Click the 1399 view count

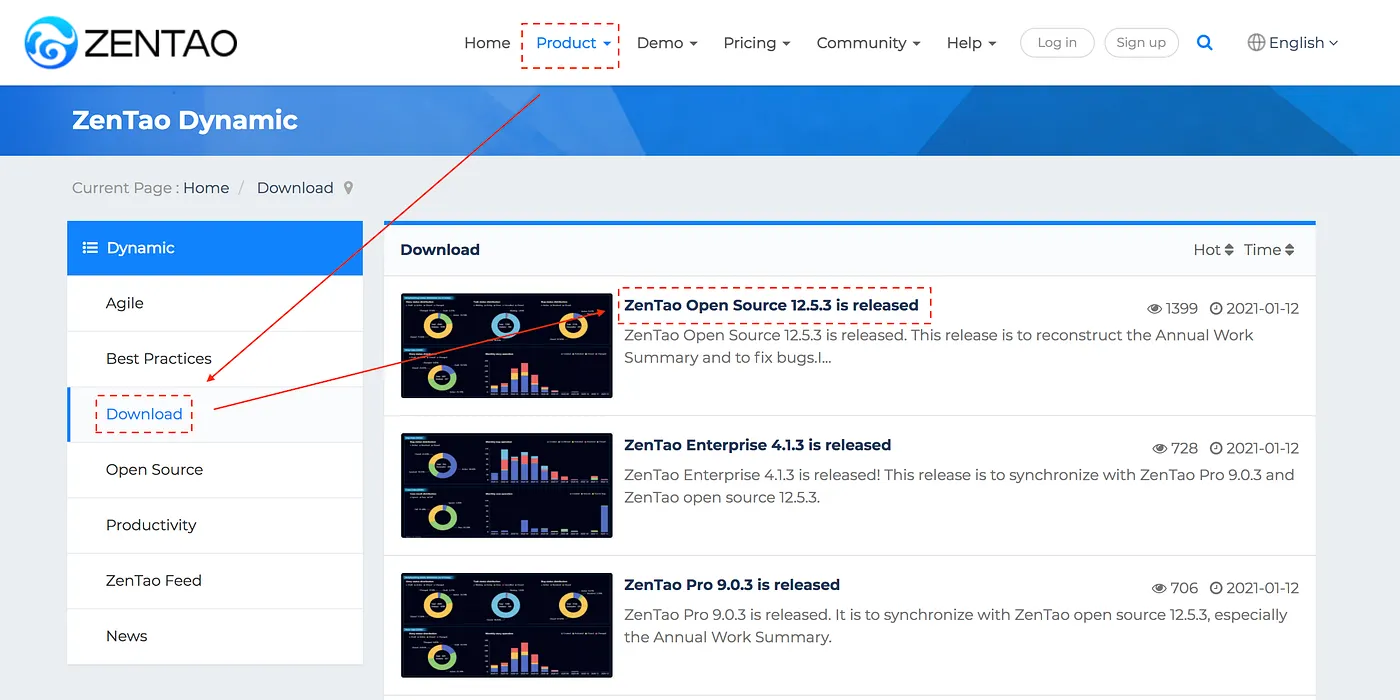[x=1172, y=309]
